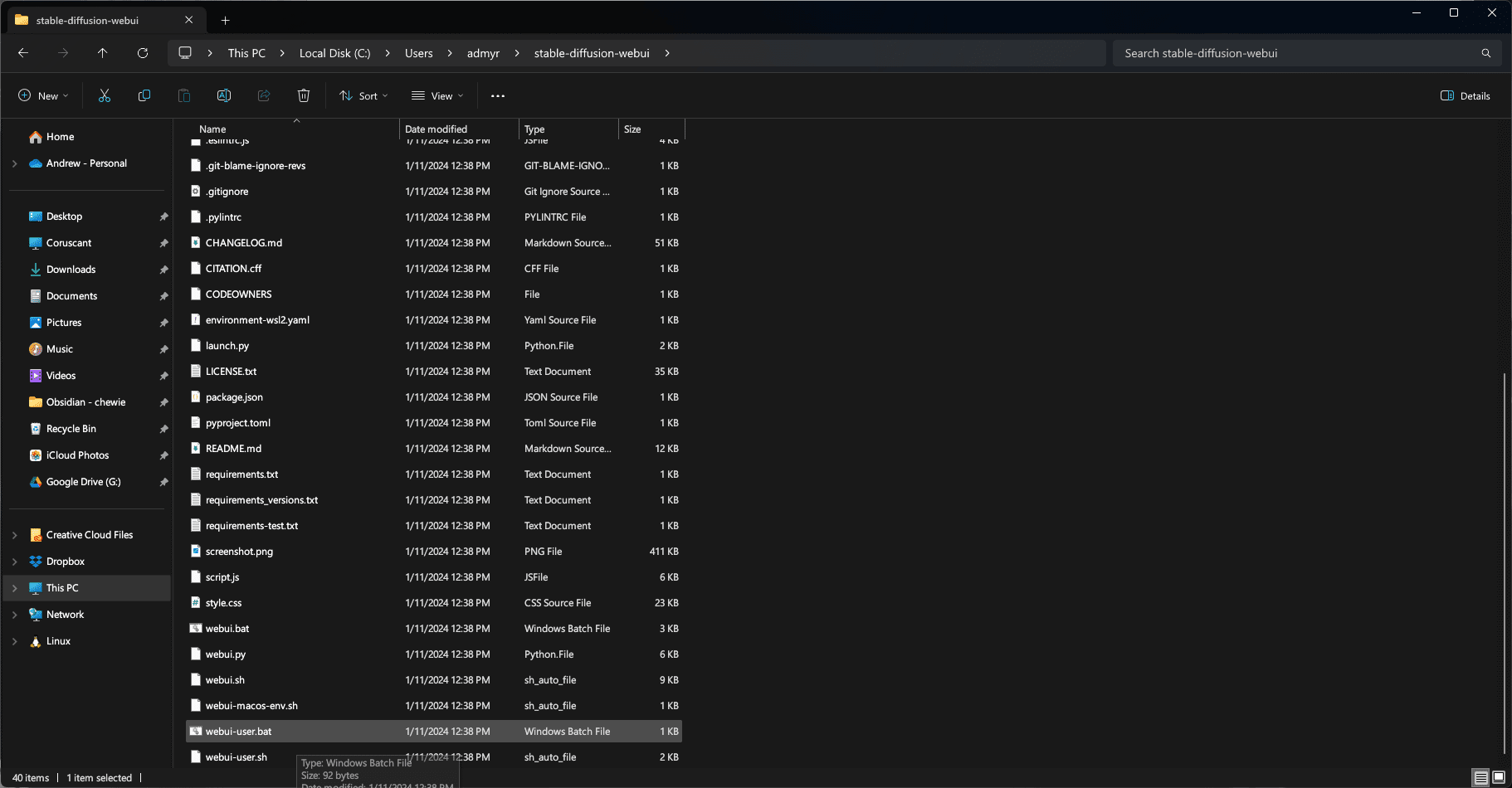
Task: Close the stable-diffusion-webui tab
Action: pos(189,20)
